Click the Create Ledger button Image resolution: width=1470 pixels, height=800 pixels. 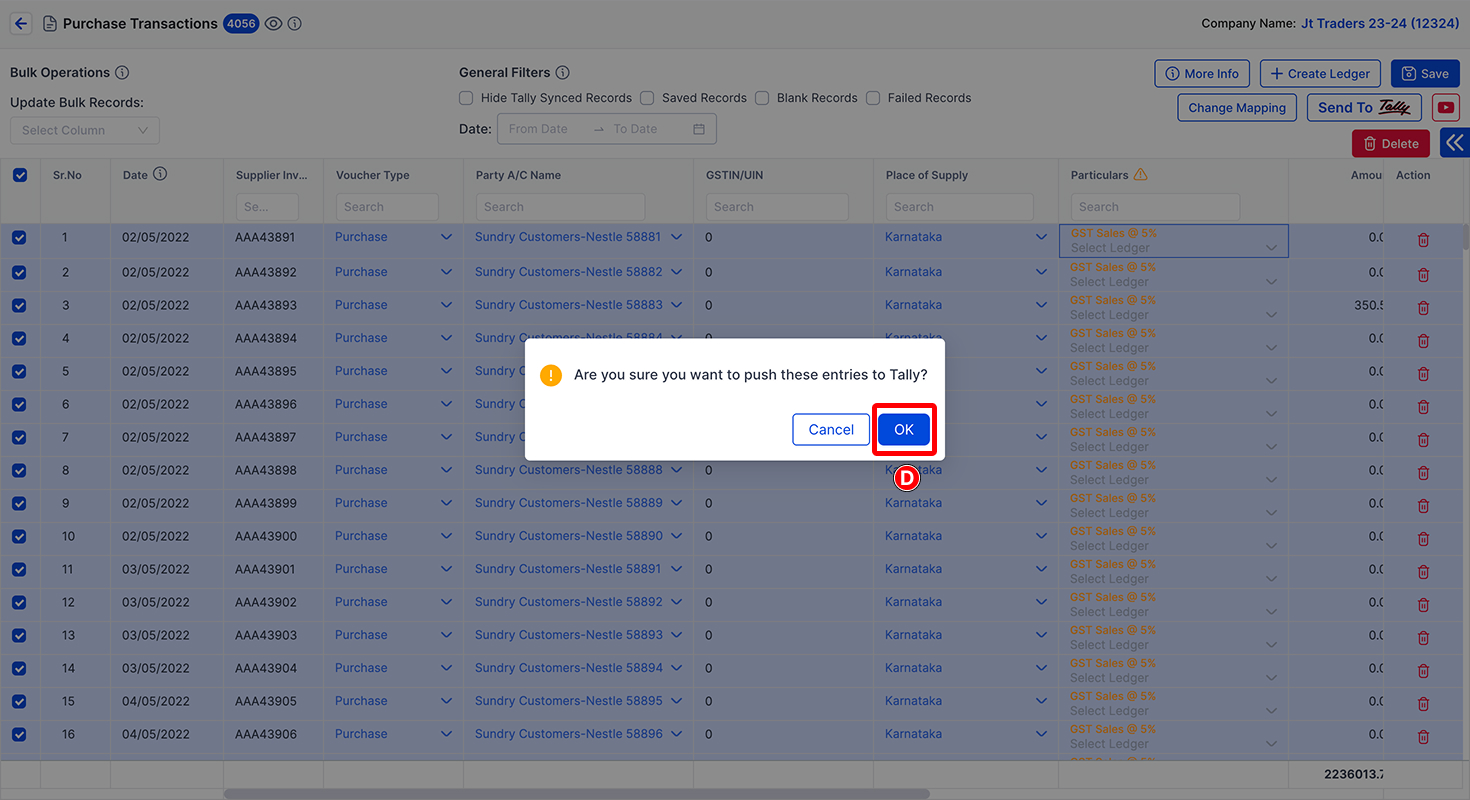[x=1320, y=73]
